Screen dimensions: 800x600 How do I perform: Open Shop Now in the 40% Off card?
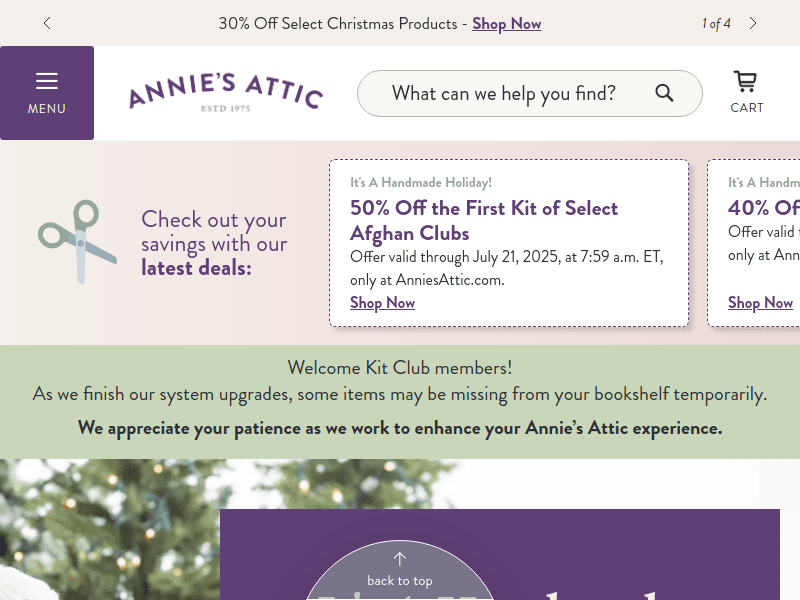point(760,302)
